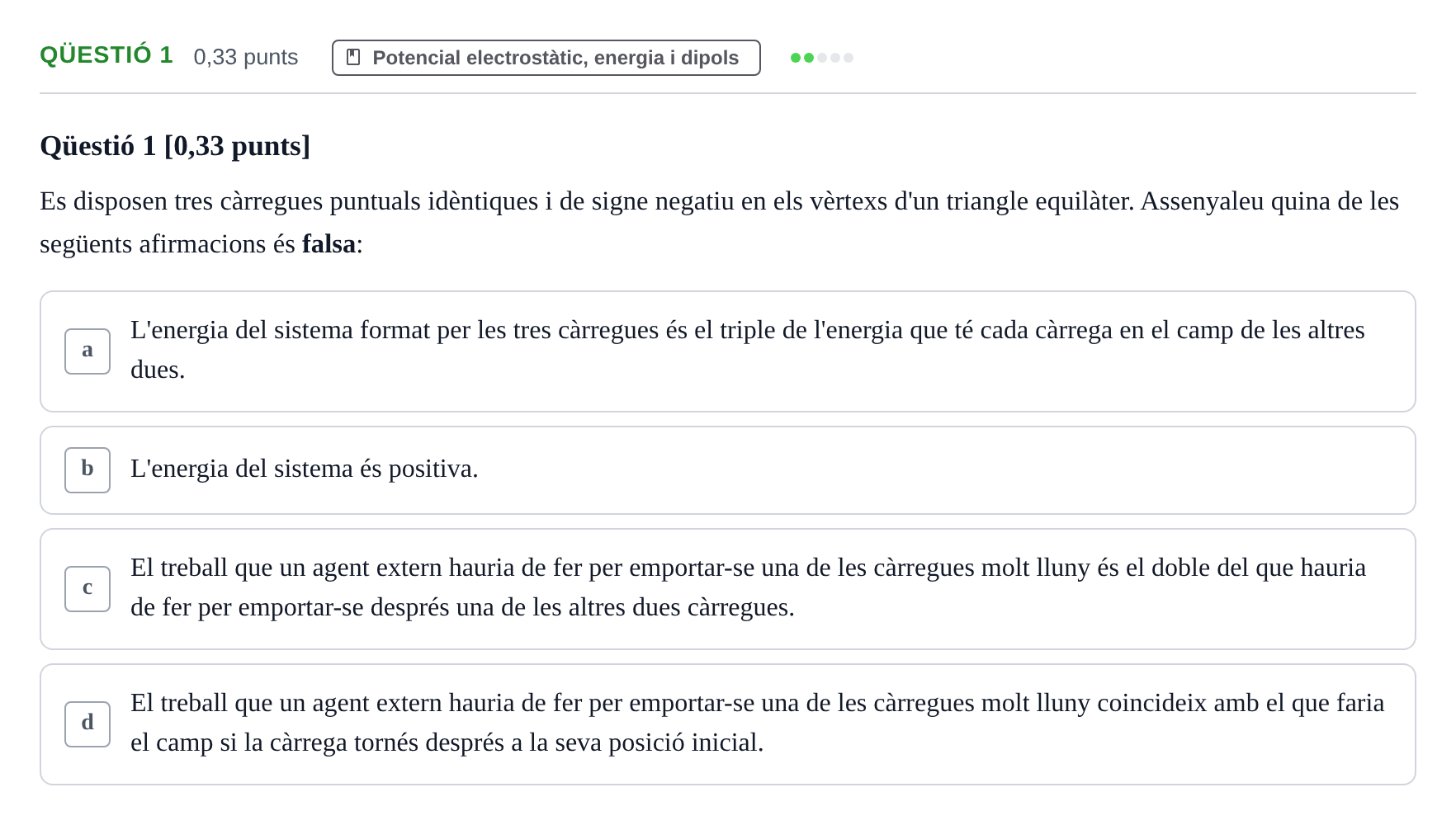Viewport: 1456px width, 825px height.
Task: Click the 'QÜESTIÓ 1' header label
Action: point(106,55)
